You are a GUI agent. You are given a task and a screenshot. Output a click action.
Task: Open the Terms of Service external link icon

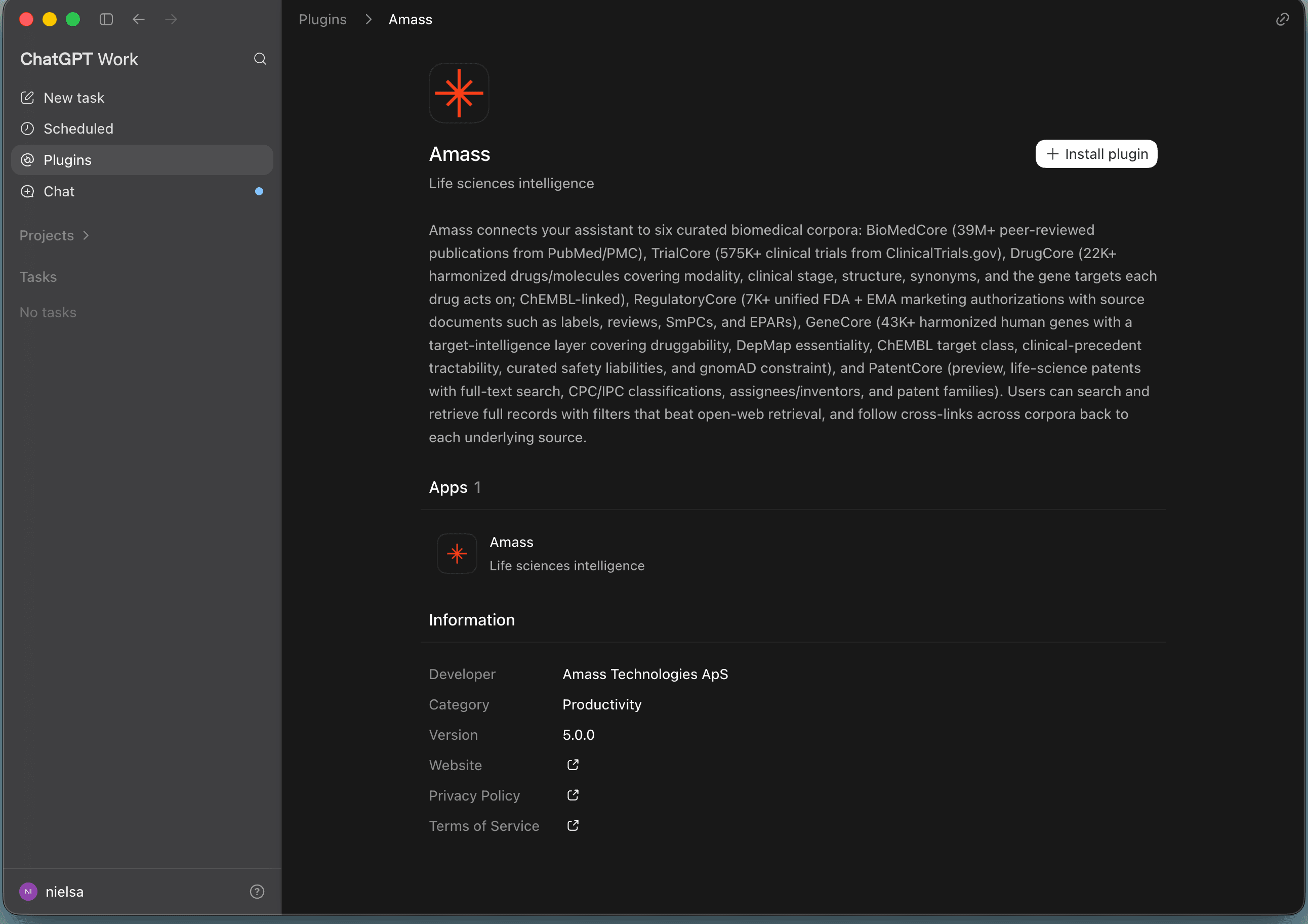(x=573, y=825)
